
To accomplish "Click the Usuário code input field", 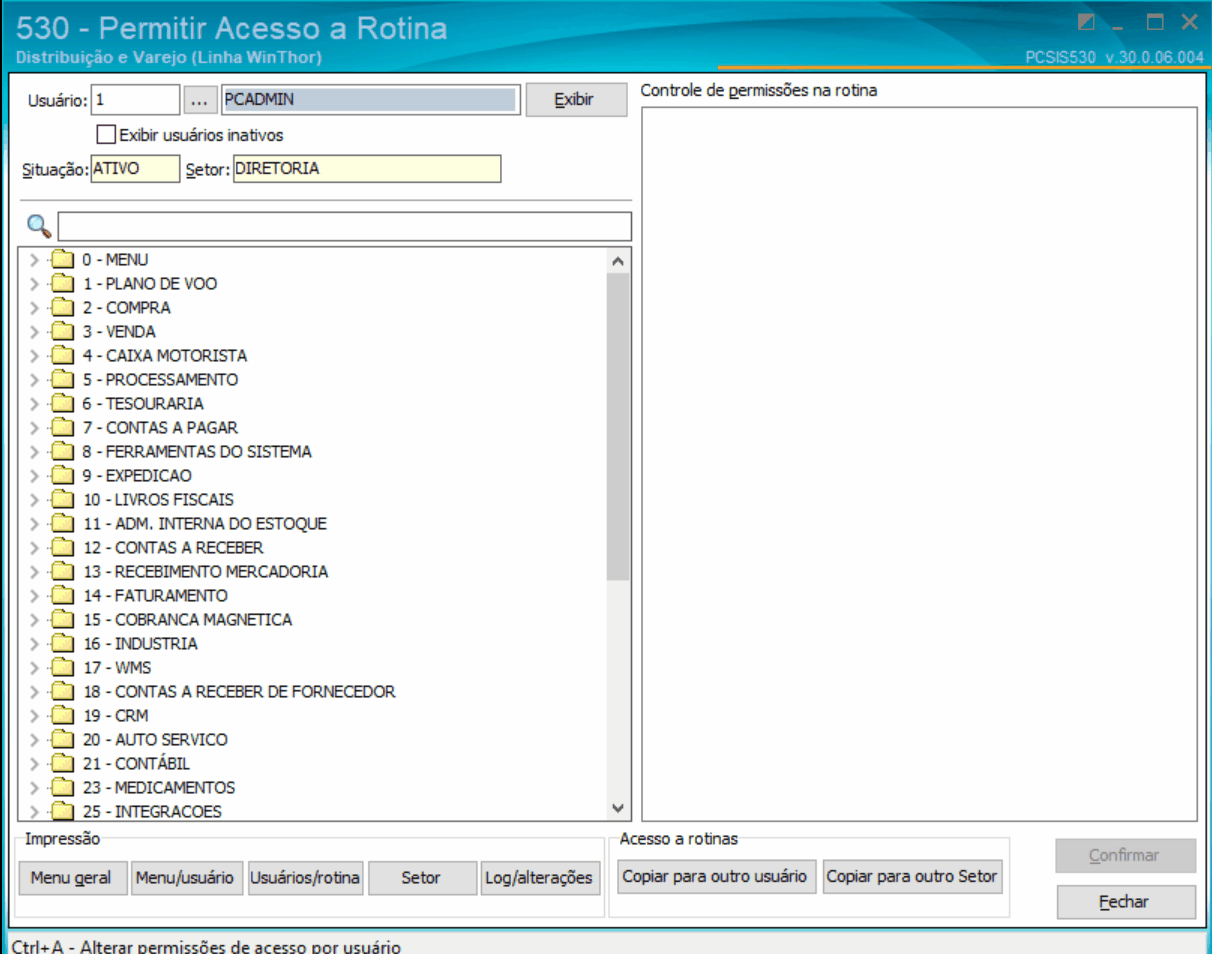I will (x=135, y=100).
